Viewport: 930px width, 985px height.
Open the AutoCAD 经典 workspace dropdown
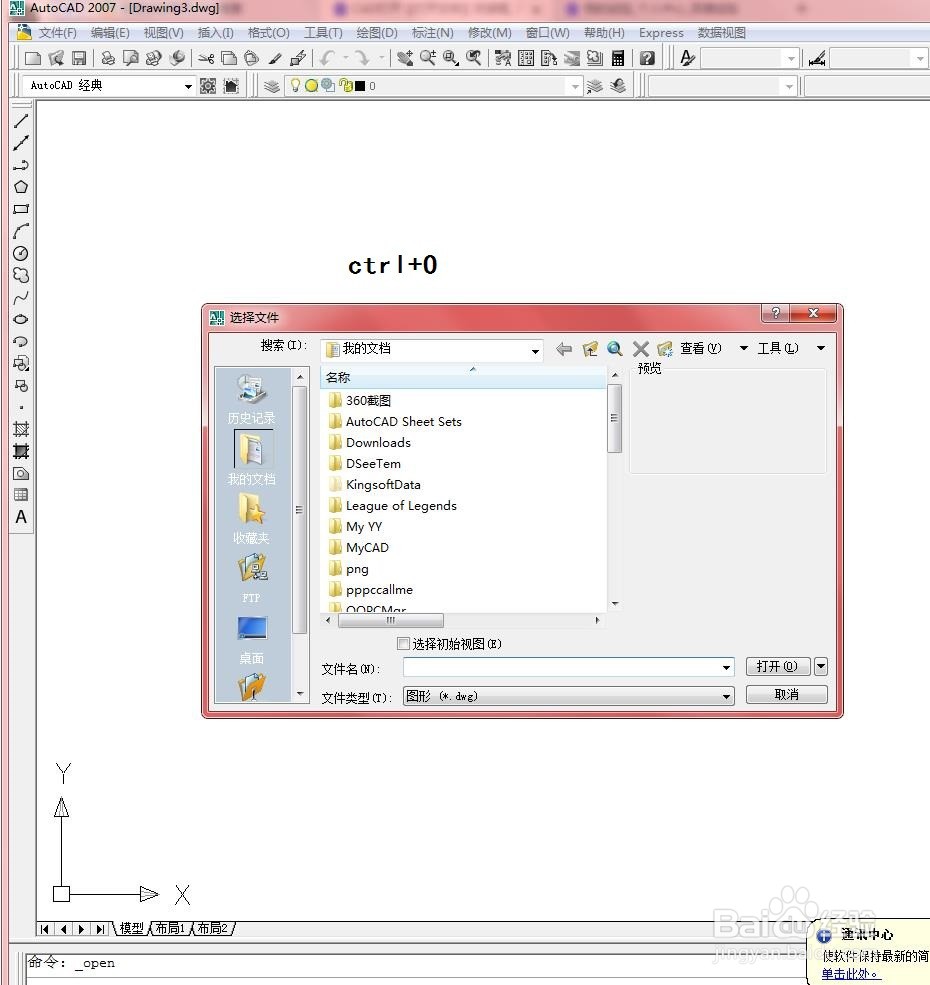(188, 86)
